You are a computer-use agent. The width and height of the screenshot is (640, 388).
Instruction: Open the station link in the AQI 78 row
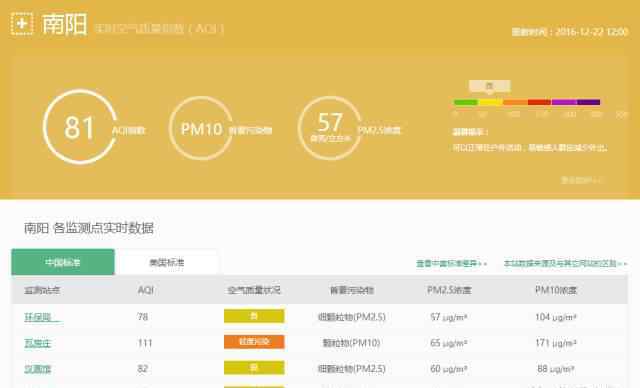point(42,317)
